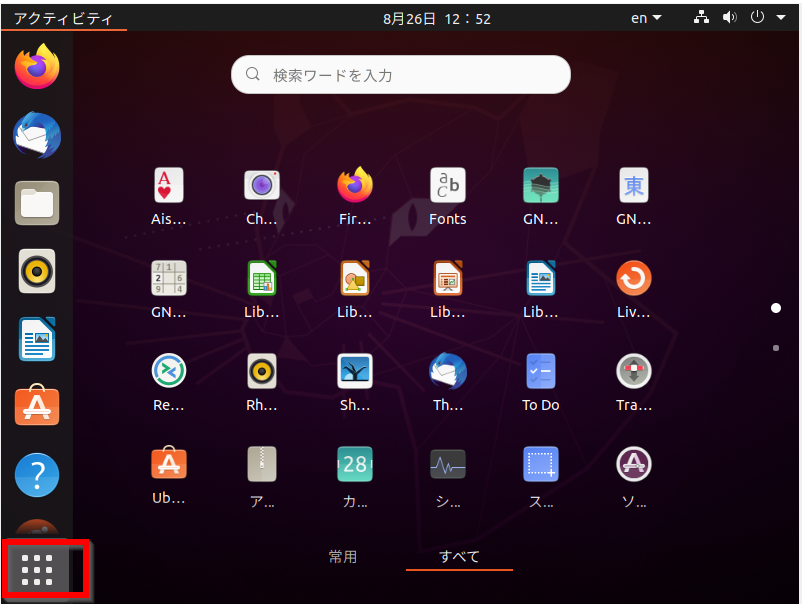Open Remmina remote desktop client
The height and width of the screenshot is (604, 802).
pos(168,382)
